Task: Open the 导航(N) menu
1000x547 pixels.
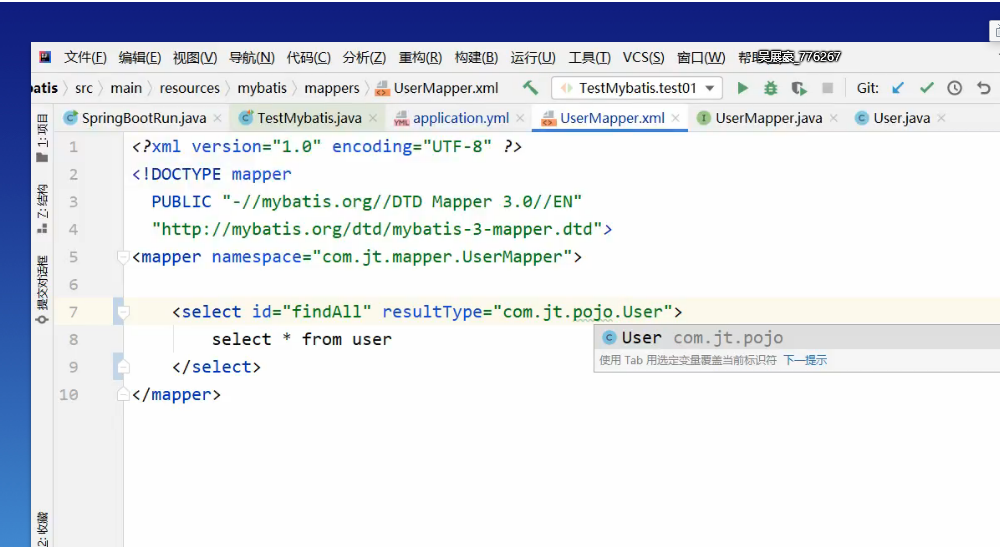Action: (x=251, y=57)
